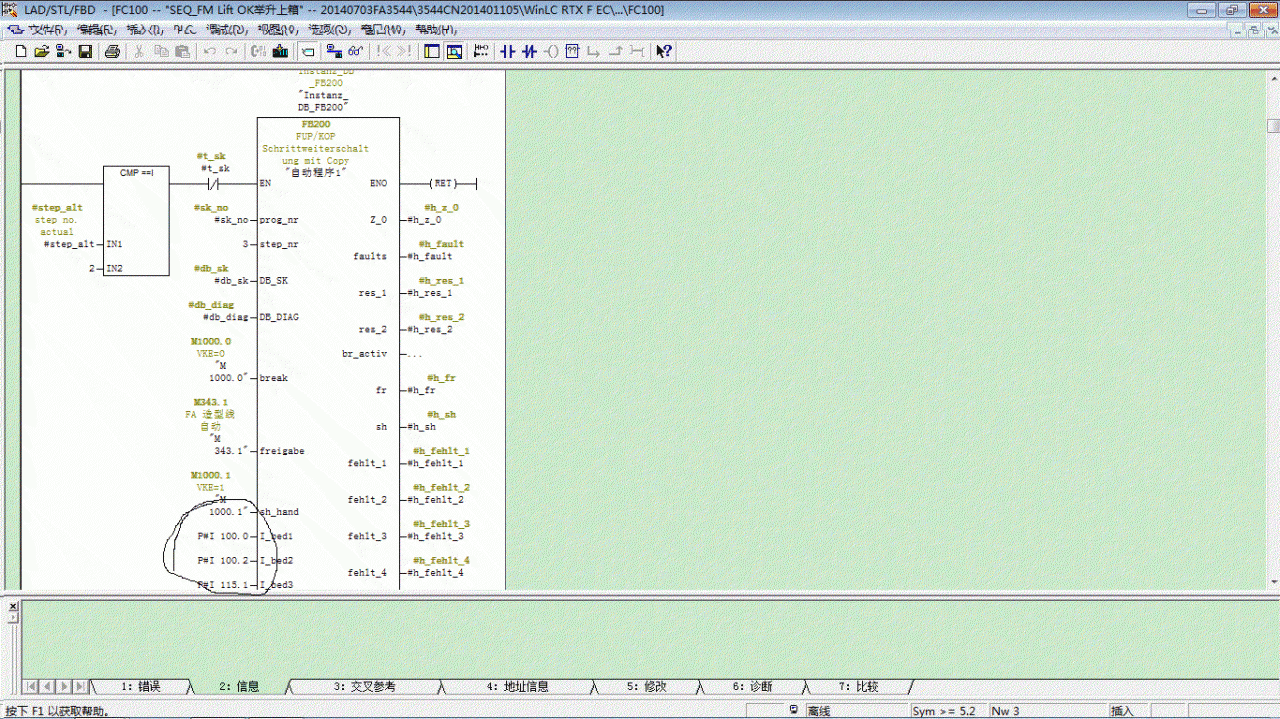This screenshot has height=719, width=1280.
Task: Open the 窗口(W) menu
Action: (x=381, y=29)
